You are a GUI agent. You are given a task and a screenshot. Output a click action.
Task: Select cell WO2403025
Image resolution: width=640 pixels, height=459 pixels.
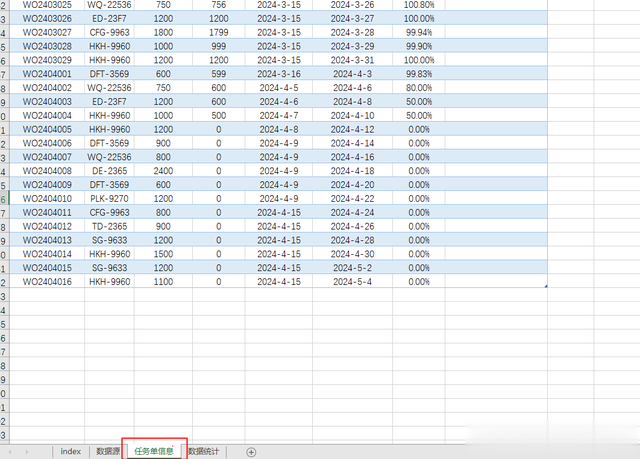point(47,5)
